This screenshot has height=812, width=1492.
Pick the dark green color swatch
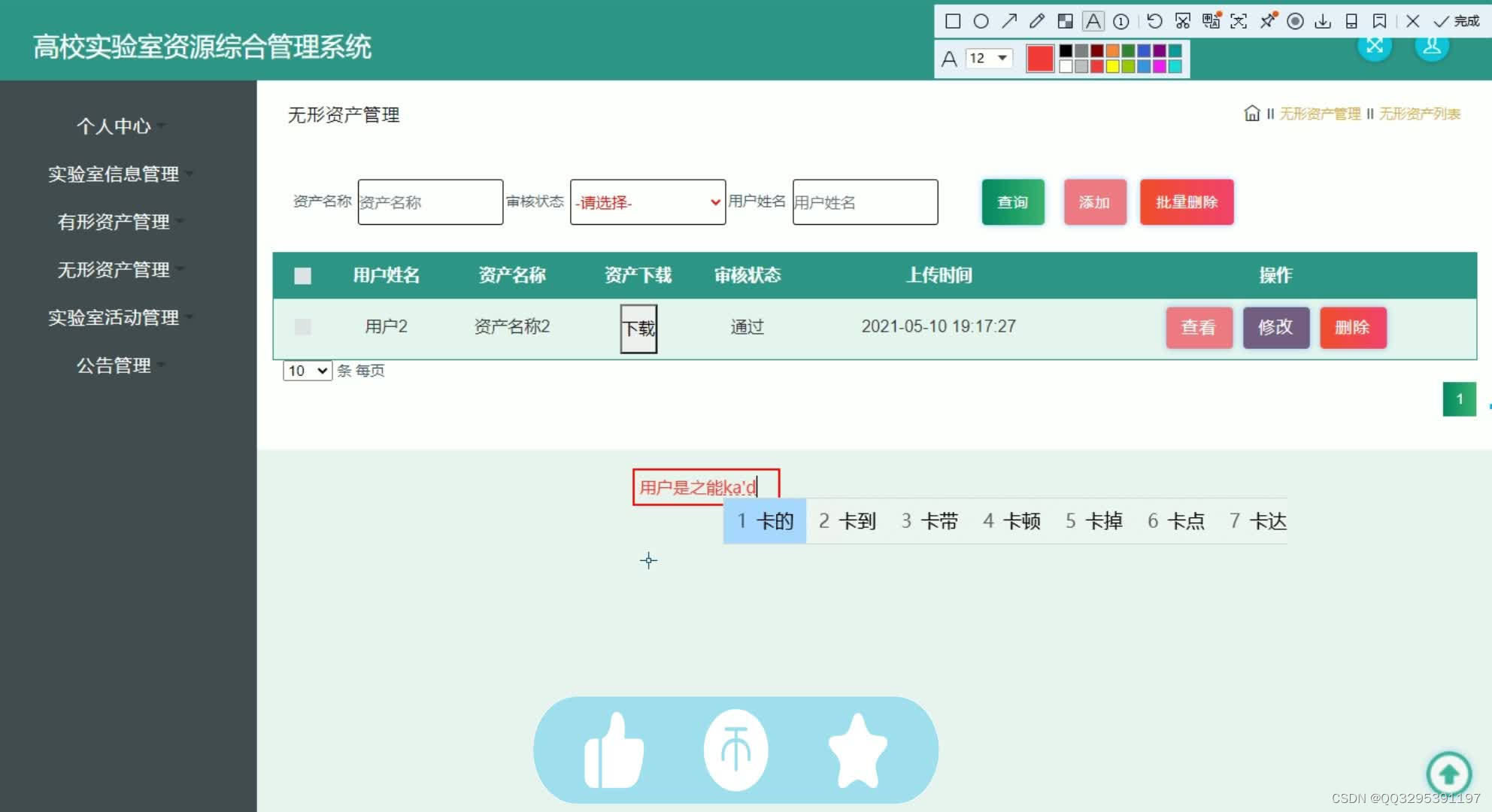(x=1128, y=51)
